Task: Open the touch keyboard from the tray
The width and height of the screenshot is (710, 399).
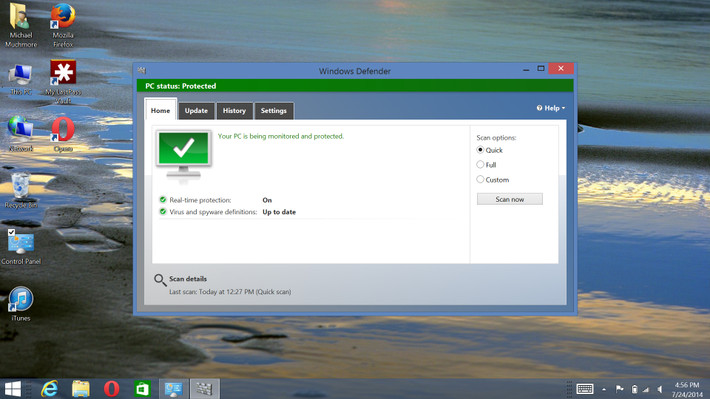Action: [x=585, y=389]
